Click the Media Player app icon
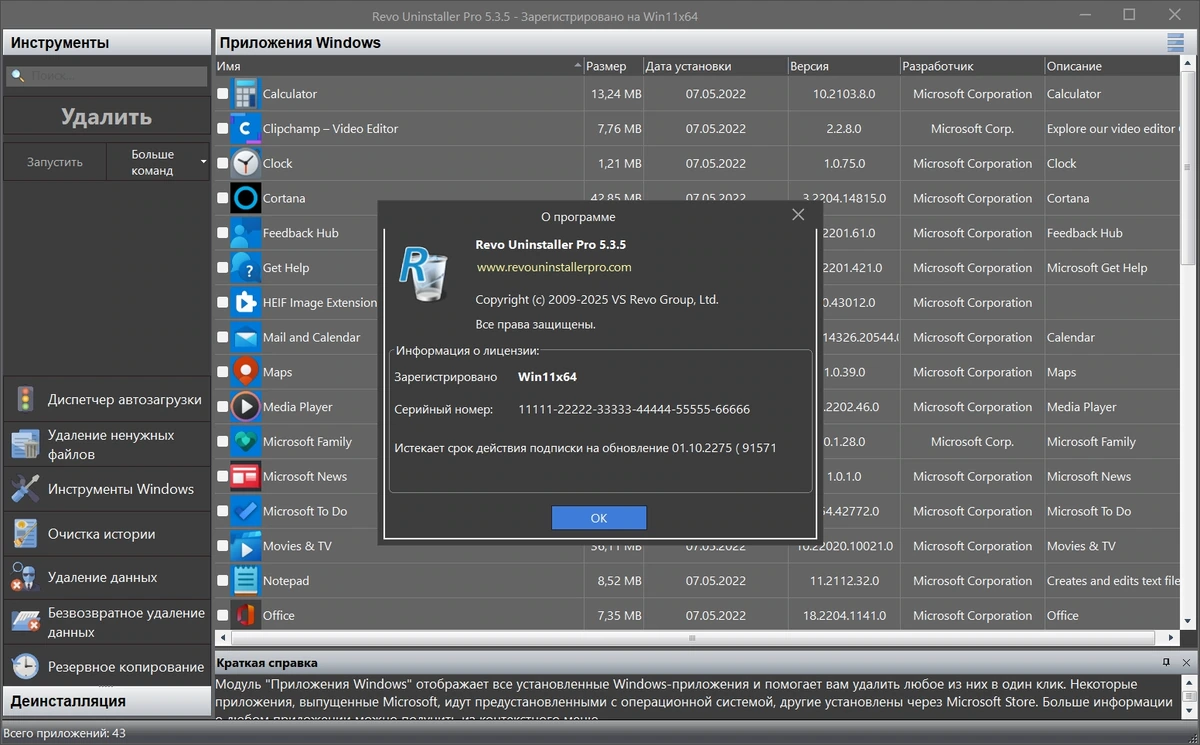 click(245, 407)
